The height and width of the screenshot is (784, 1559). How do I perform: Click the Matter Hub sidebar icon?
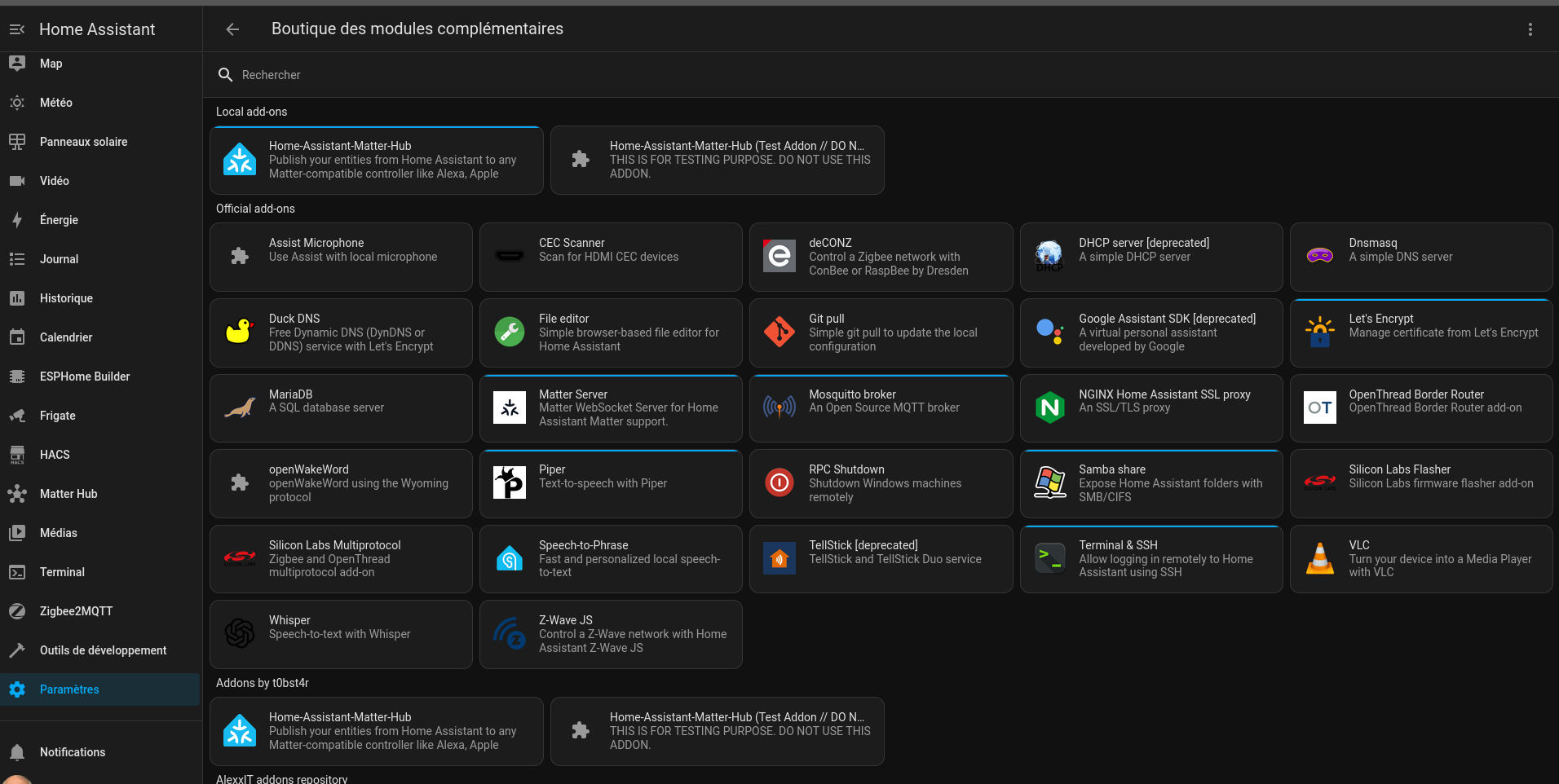(x=17, y=494)
